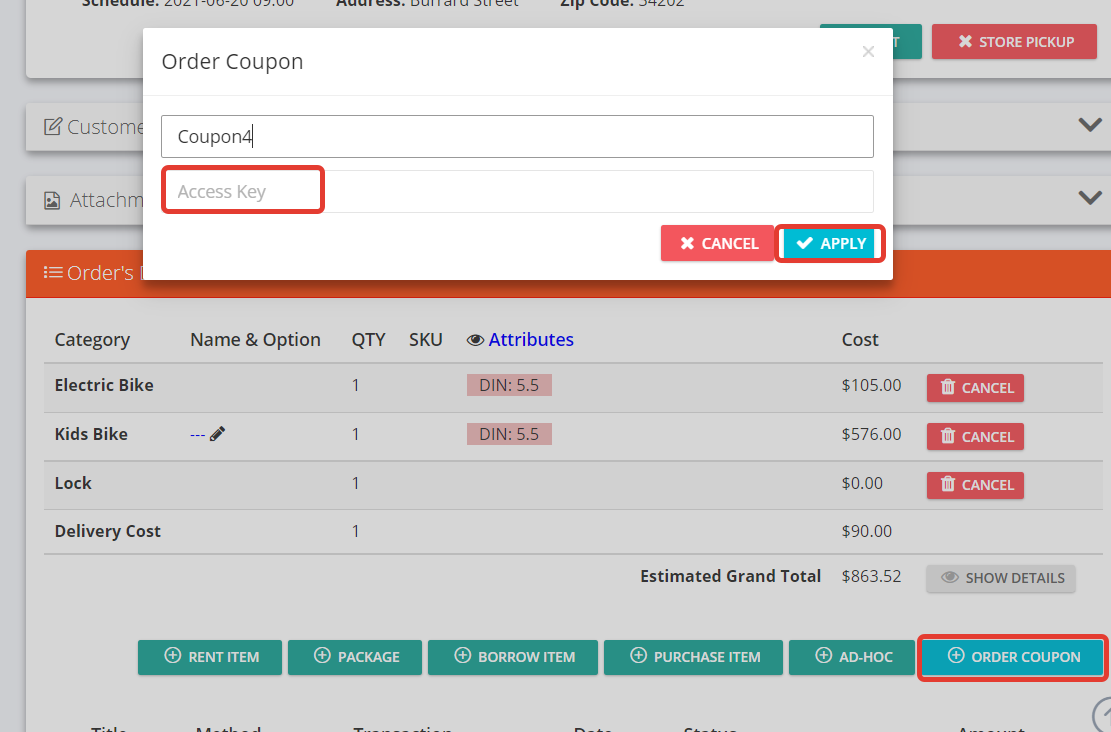Click the Purchase Item button
1111x732 pixels.
click(x=694, y=657)
